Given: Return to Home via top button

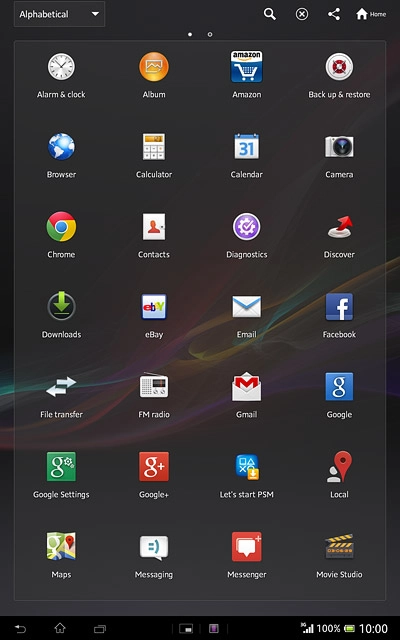Looking at the screenshot, I should pos(371,14).
